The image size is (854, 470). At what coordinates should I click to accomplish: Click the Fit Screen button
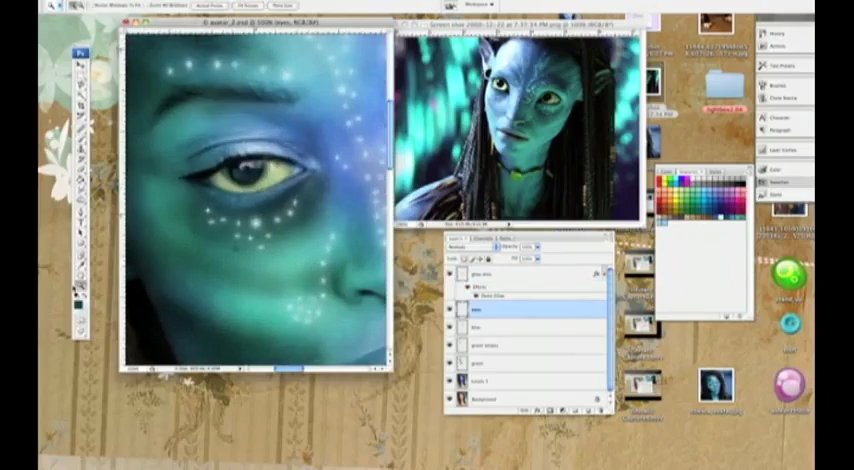pos(248,5)
